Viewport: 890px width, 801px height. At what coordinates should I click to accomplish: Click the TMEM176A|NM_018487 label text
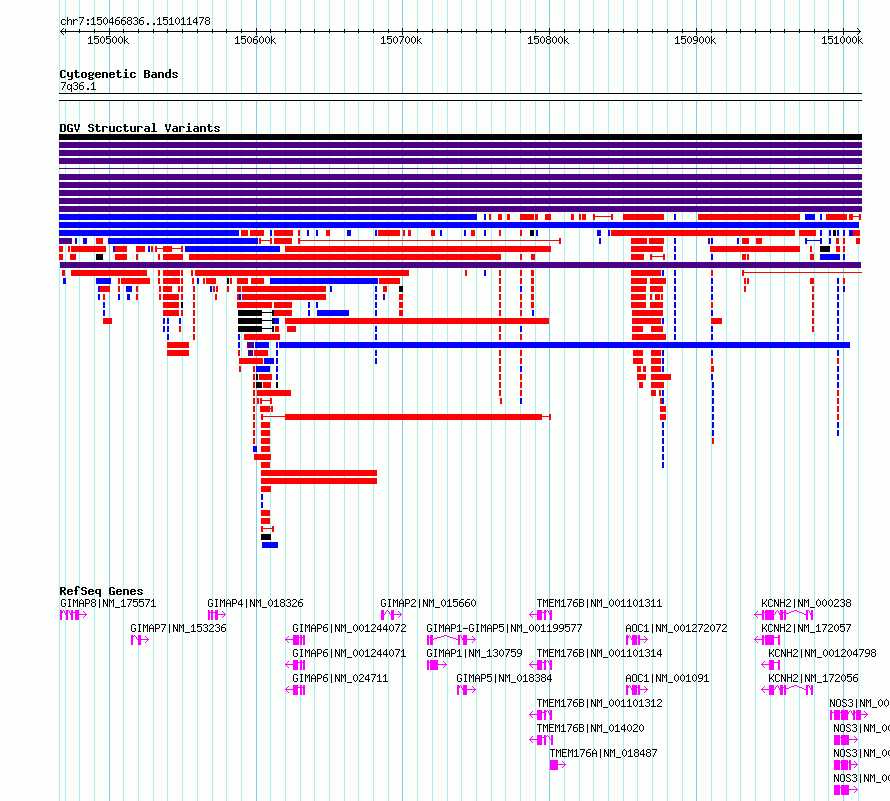[603, 753]
